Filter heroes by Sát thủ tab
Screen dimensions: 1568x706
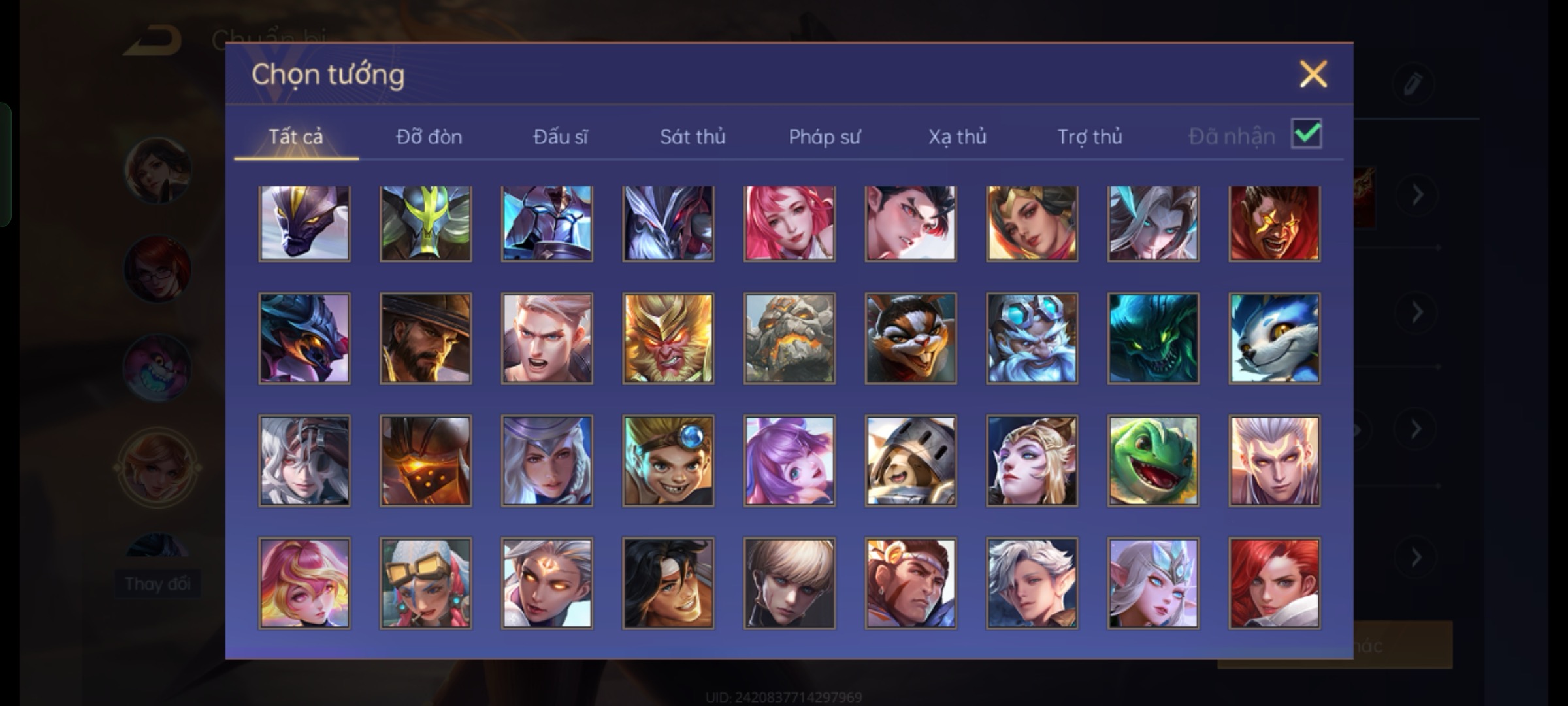[693, 137]
